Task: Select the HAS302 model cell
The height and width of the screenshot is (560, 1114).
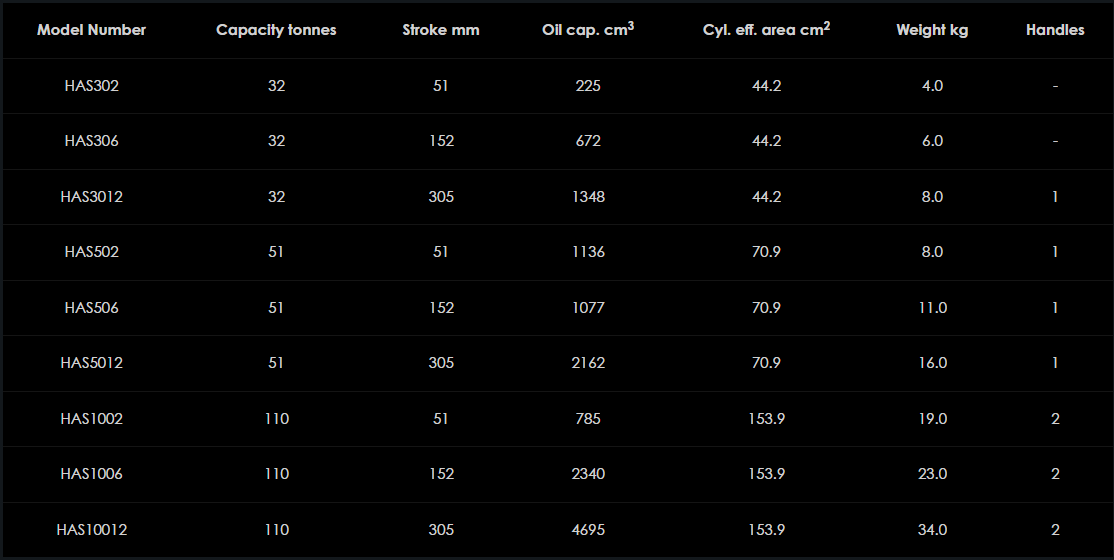Action: [x=92, y=86]
